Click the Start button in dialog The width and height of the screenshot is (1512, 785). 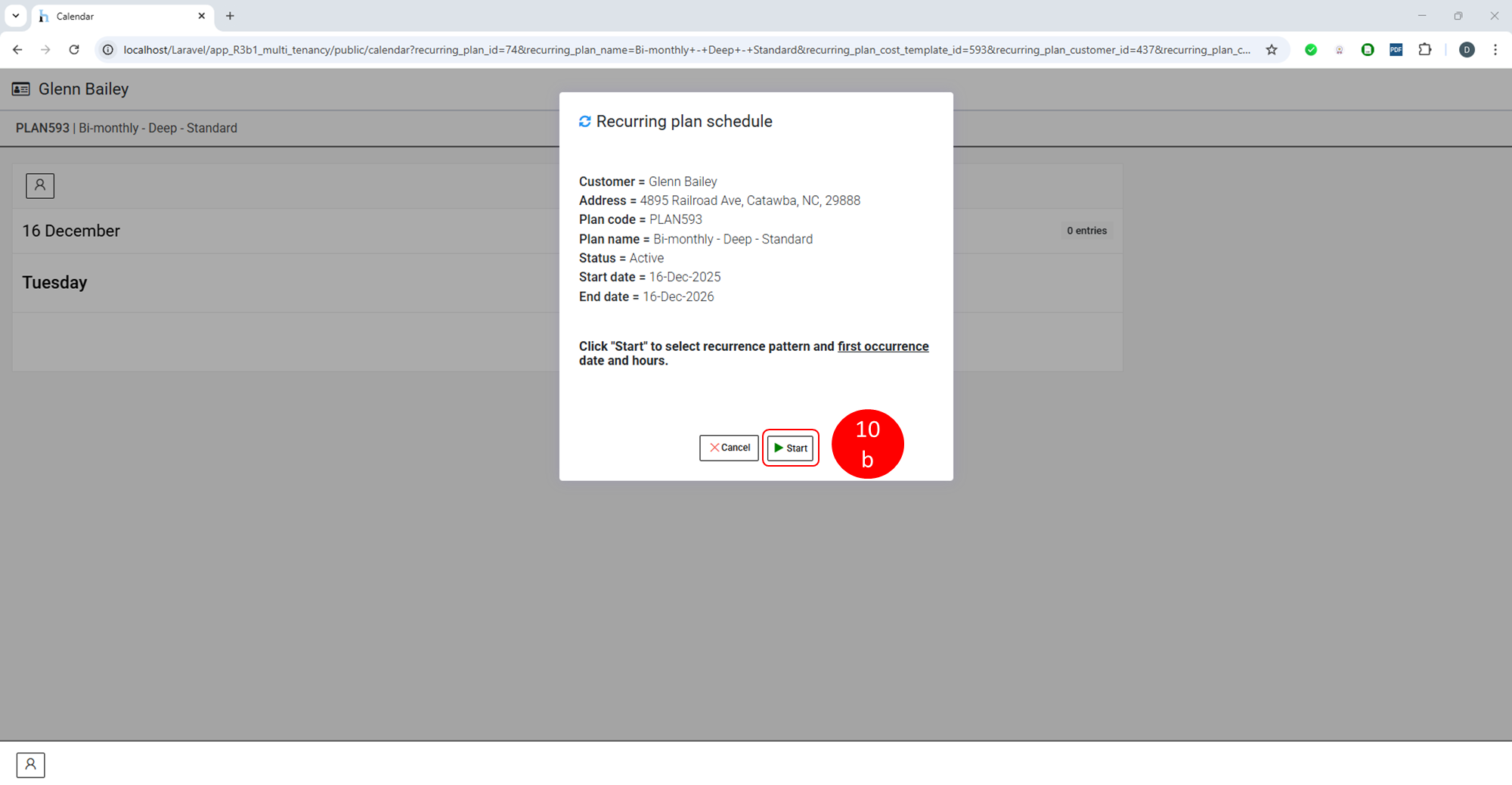[790, 448]
